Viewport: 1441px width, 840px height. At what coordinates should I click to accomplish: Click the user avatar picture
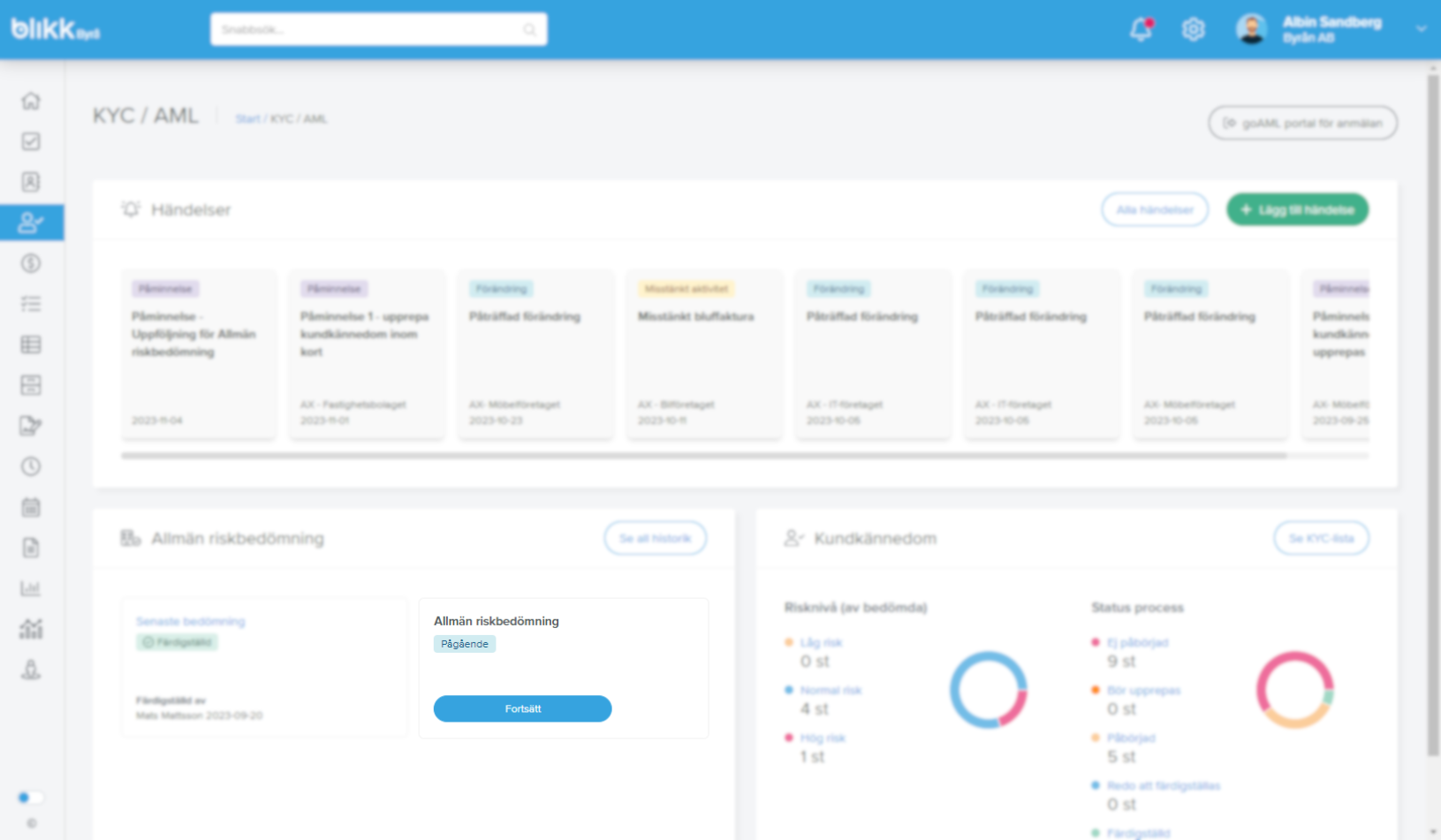pos(1251,29)
